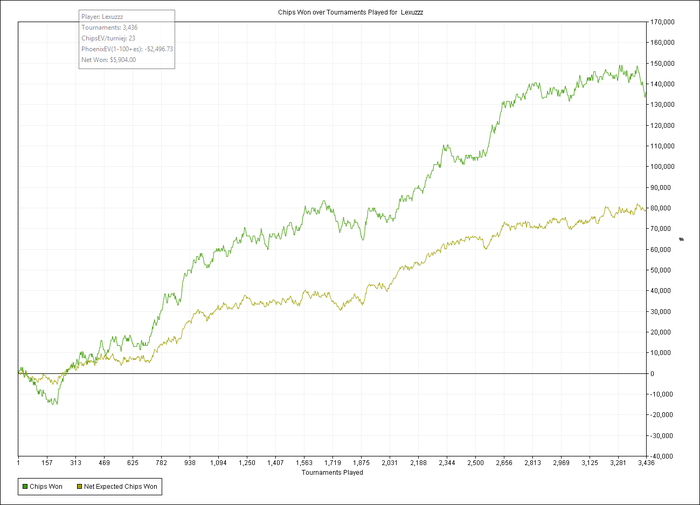Click the -40,000 y-axis label
The image size is (700, 505).
(662, 456)
